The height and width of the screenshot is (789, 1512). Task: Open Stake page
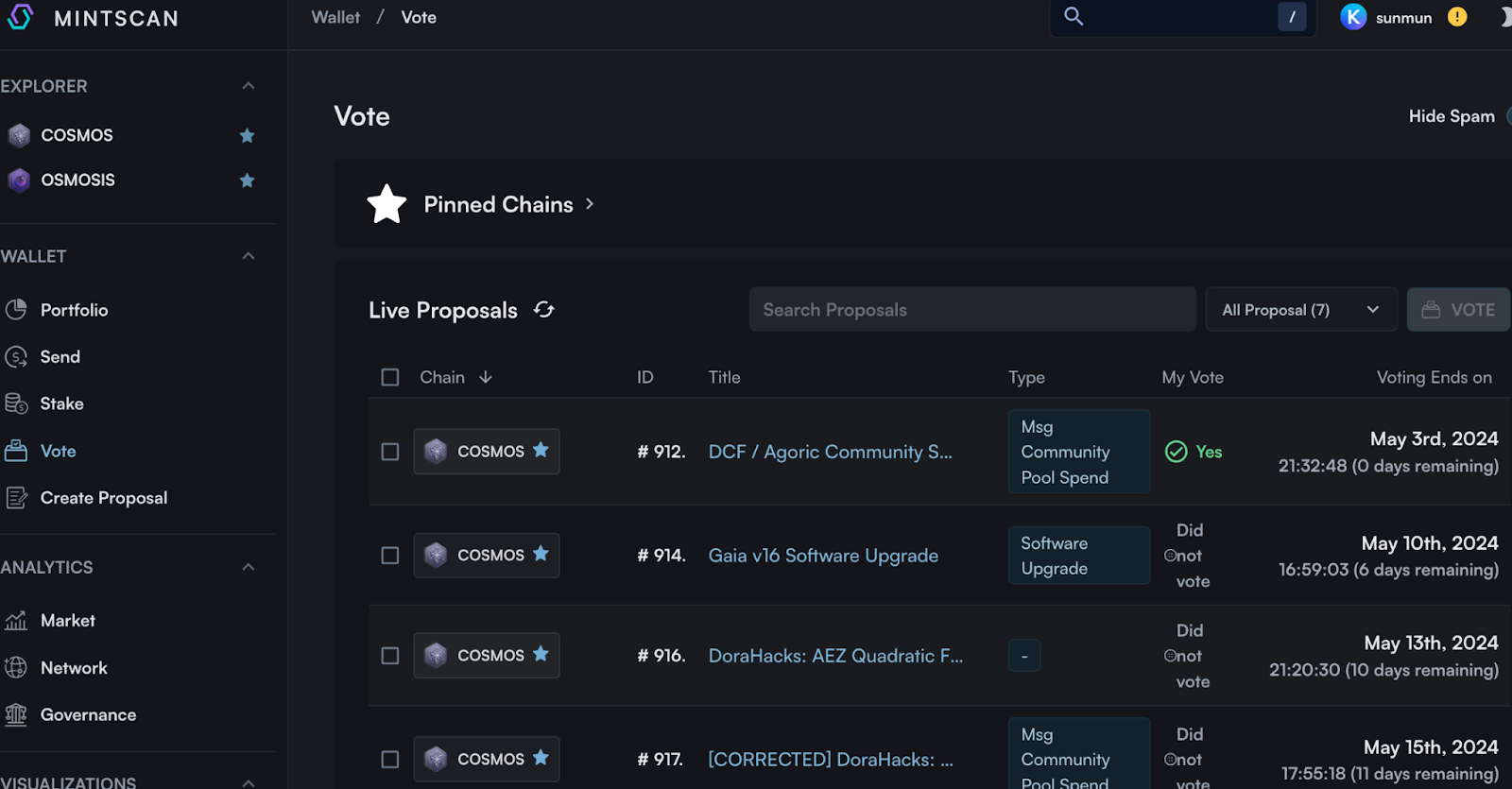pyautogui.click(x=62, y=403)
